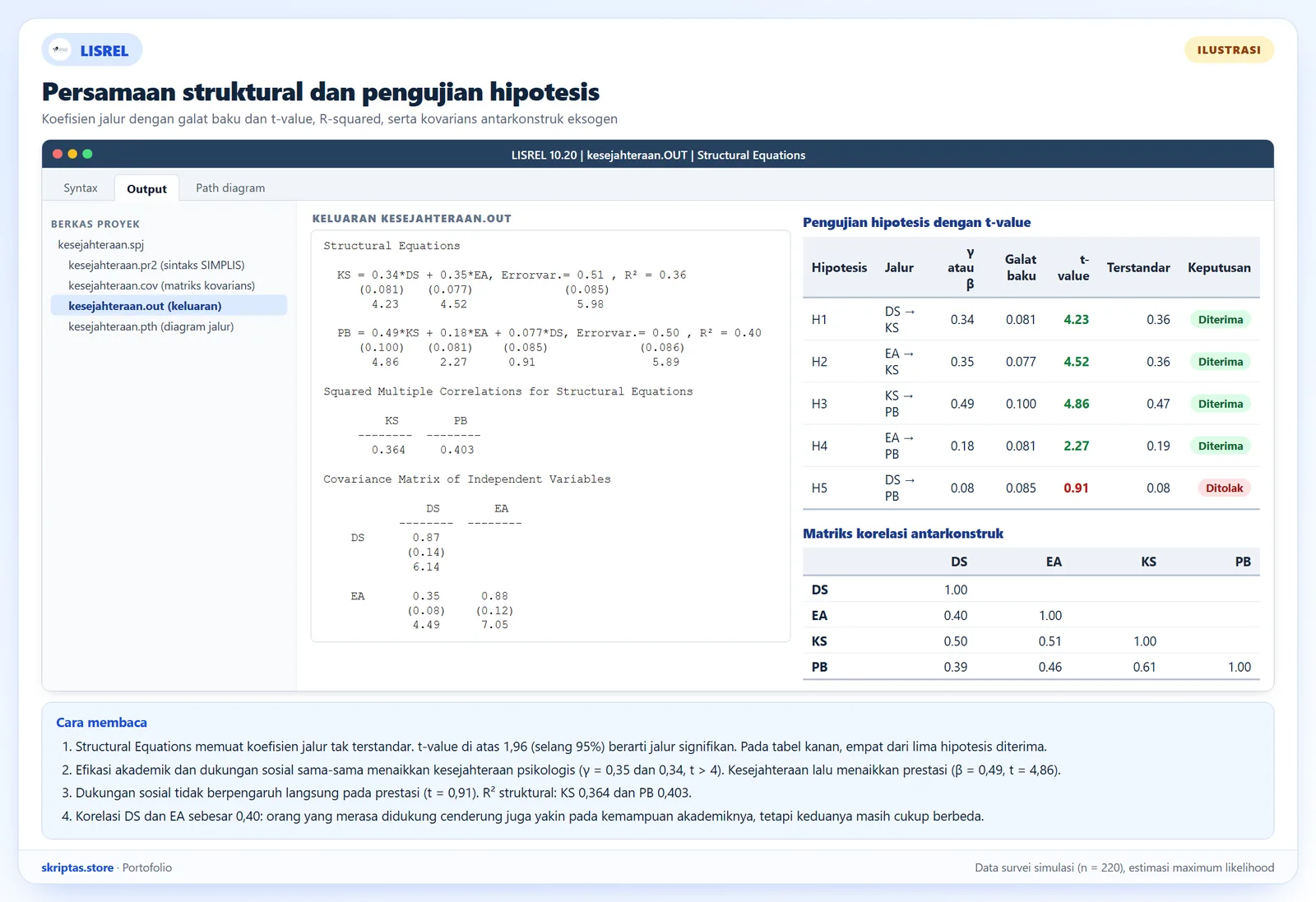Click the Diterima badge in H3 row
Screen dimensions: 1316x902
click(1221, 404)
